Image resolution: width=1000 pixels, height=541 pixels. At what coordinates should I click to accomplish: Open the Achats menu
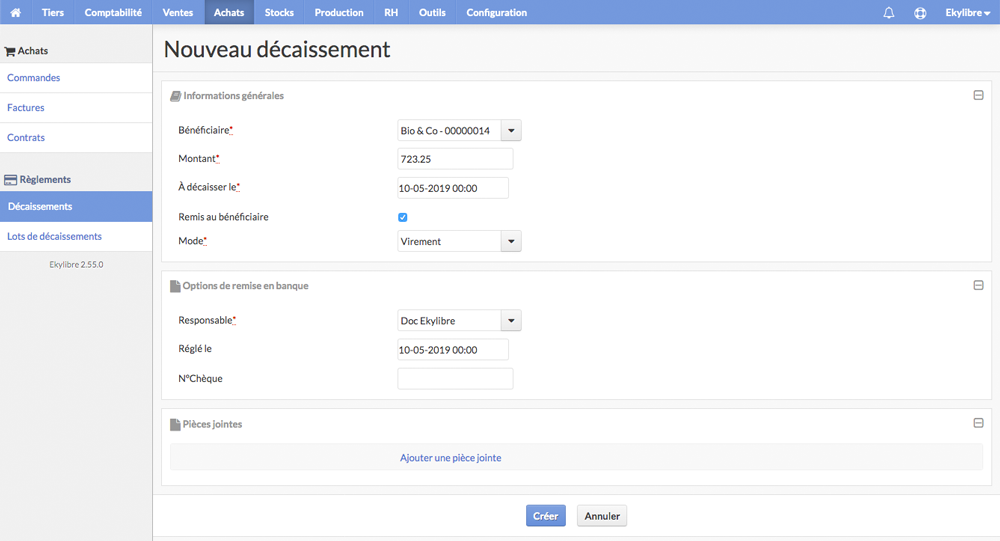(229, 12)
